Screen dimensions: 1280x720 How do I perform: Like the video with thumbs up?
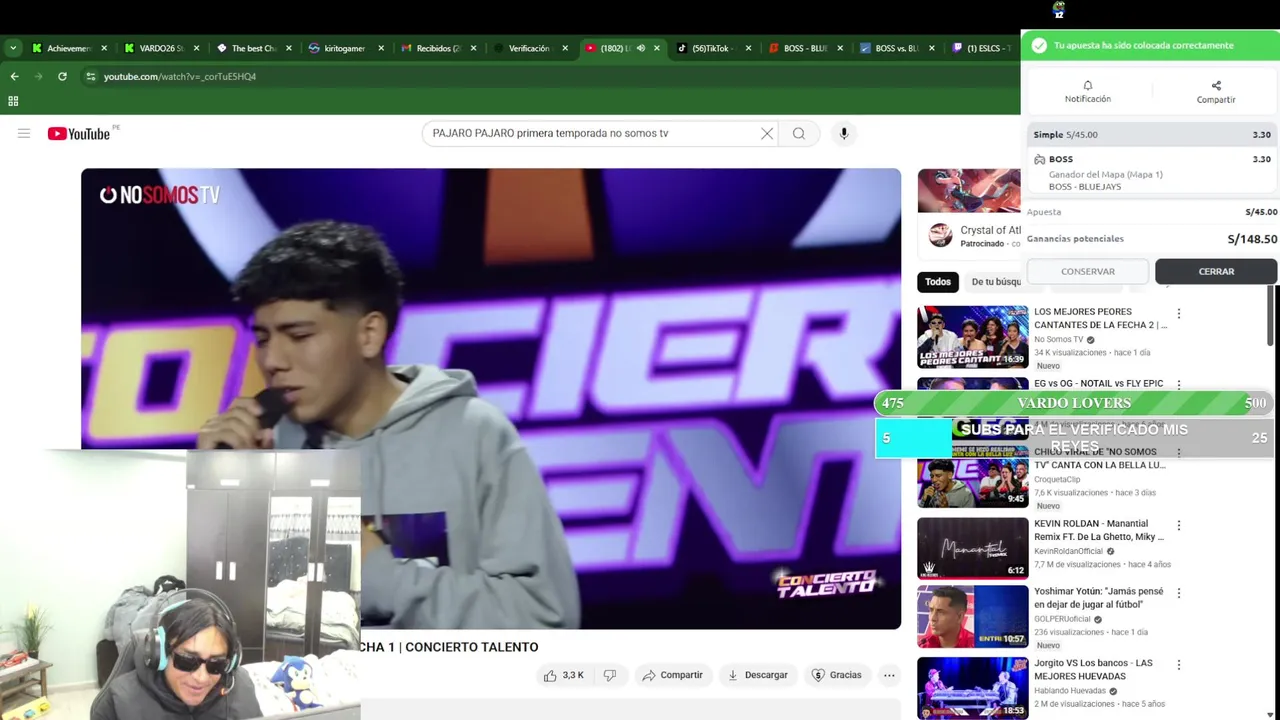tap(563, 675)
